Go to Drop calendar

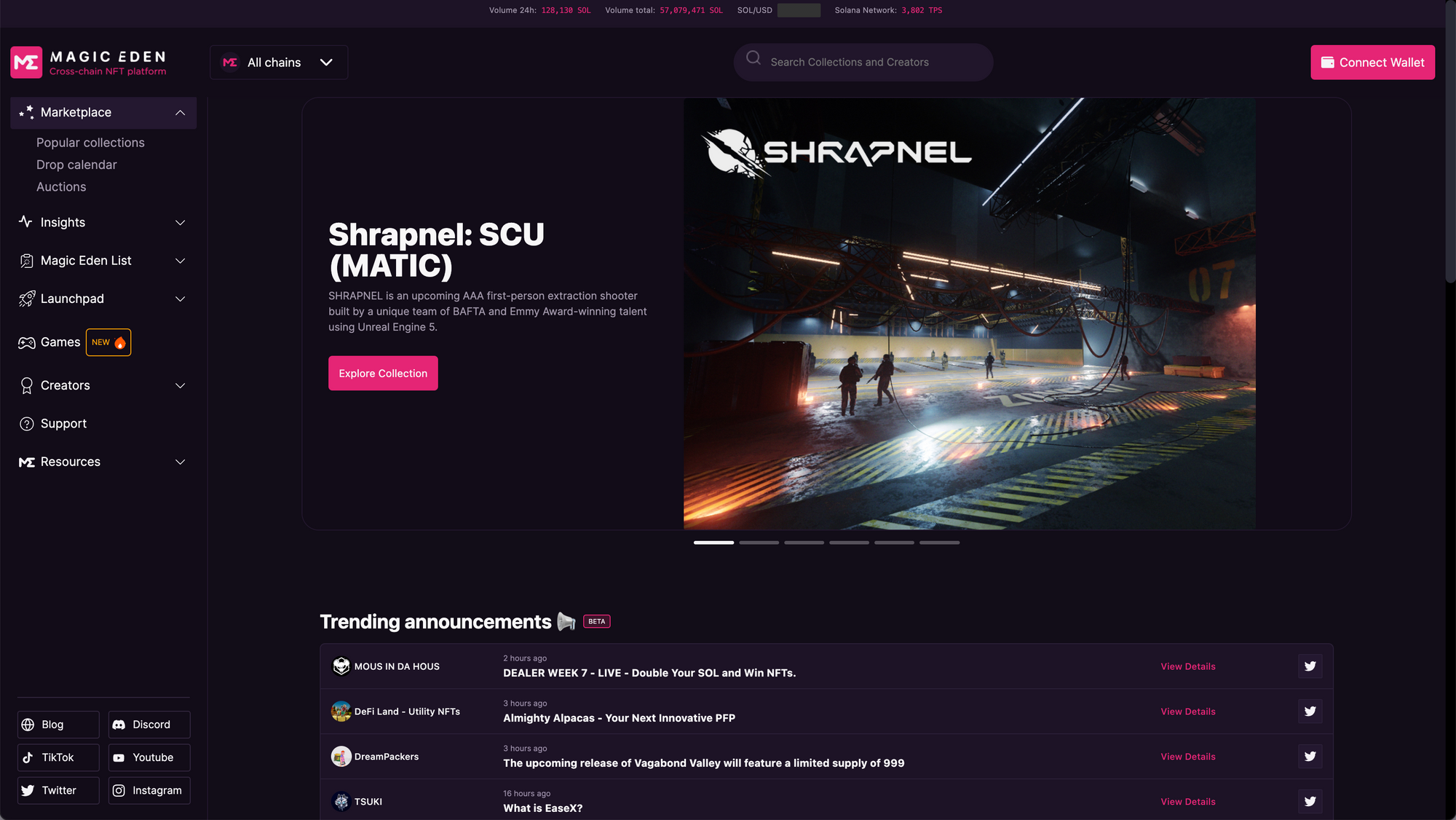76,165
